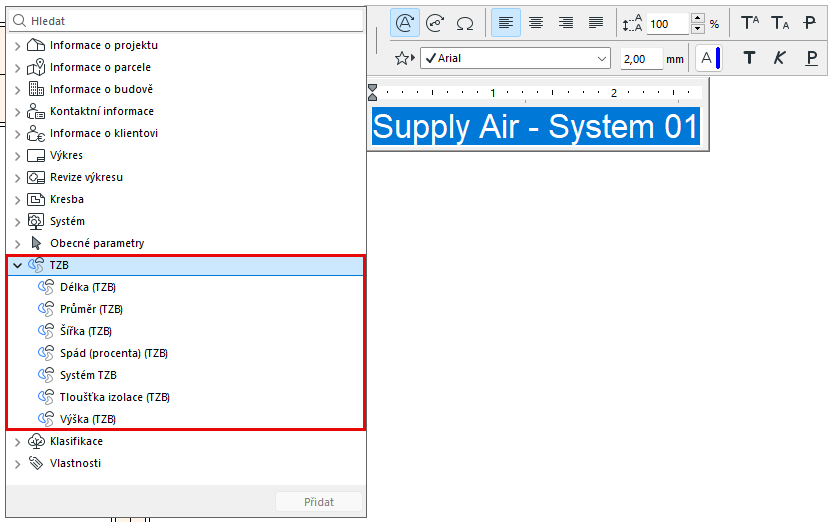This screenshot has height=522, width=830.
Task: Click the Informace o projektu house icon
Action: (x=36, y=45)
